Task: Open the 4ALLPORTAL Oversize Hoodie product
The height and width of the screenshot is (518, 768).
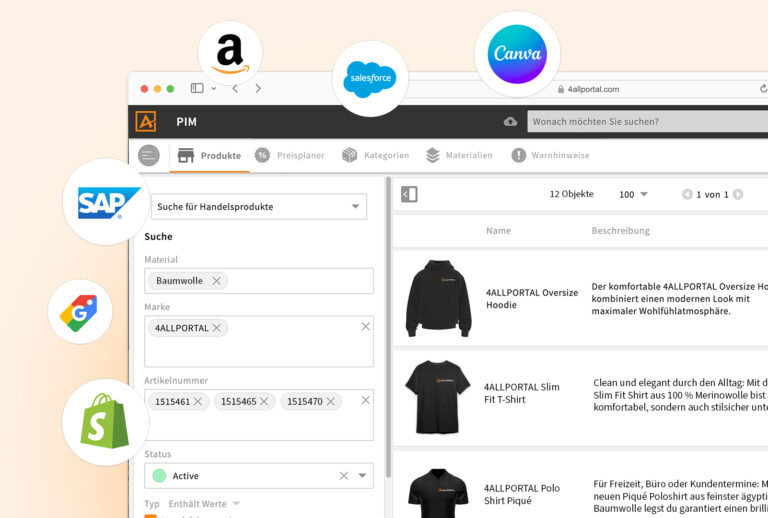Action: pos(531,298)
